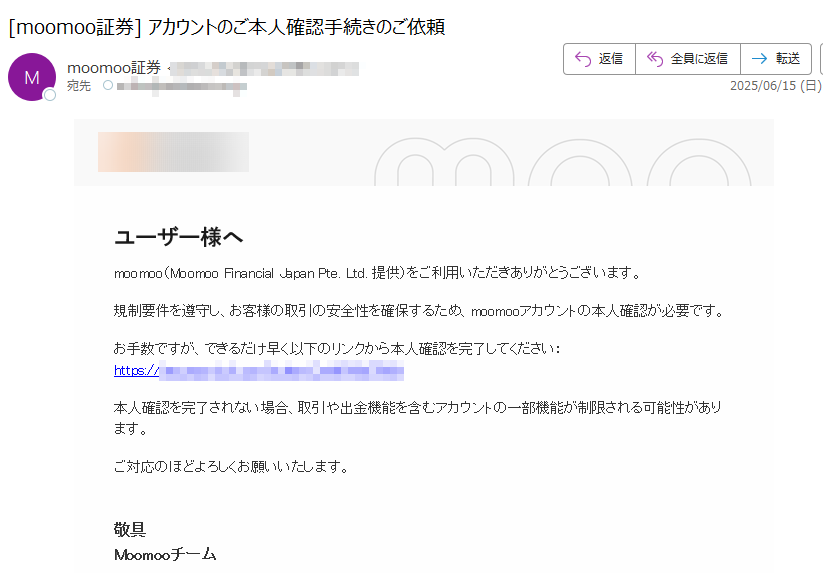
Task: Click the line ご対応のほどよろしくお願いいたします。
Action: 231,466
